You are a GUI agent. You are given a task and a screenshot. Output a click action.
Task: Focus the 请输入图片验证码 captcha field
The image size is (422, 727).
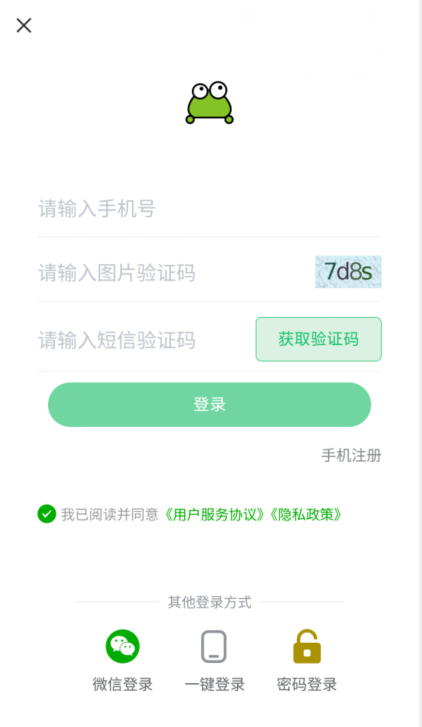[x=175, y=273]
